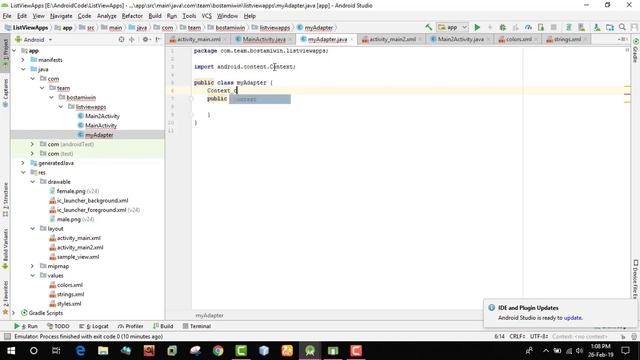Click project panel settings gear icon
The image size is (640, 360).
tap(145, 40)
